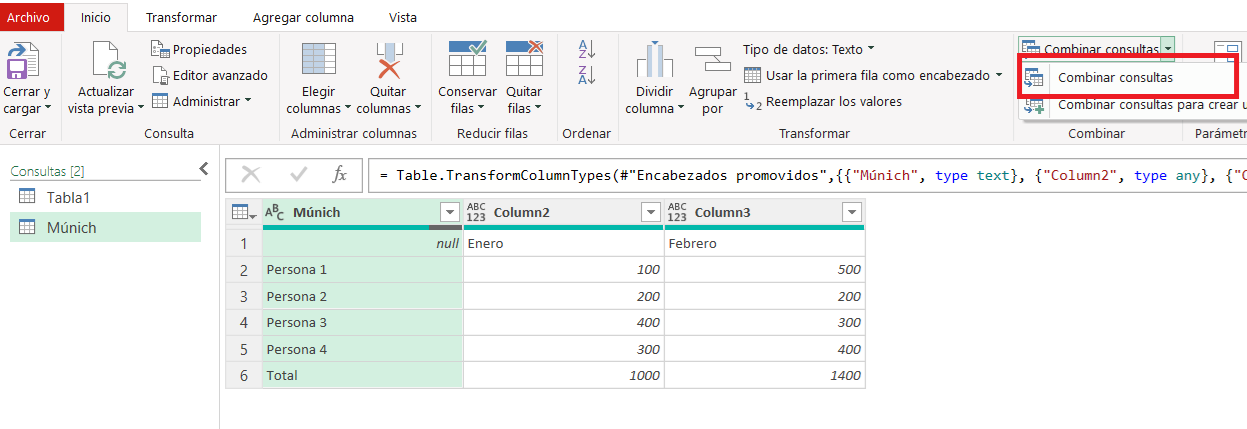This screenshot has height=429, width=1247.
Task: Open Múnich column filter dropdown
Action: point(449,212)
